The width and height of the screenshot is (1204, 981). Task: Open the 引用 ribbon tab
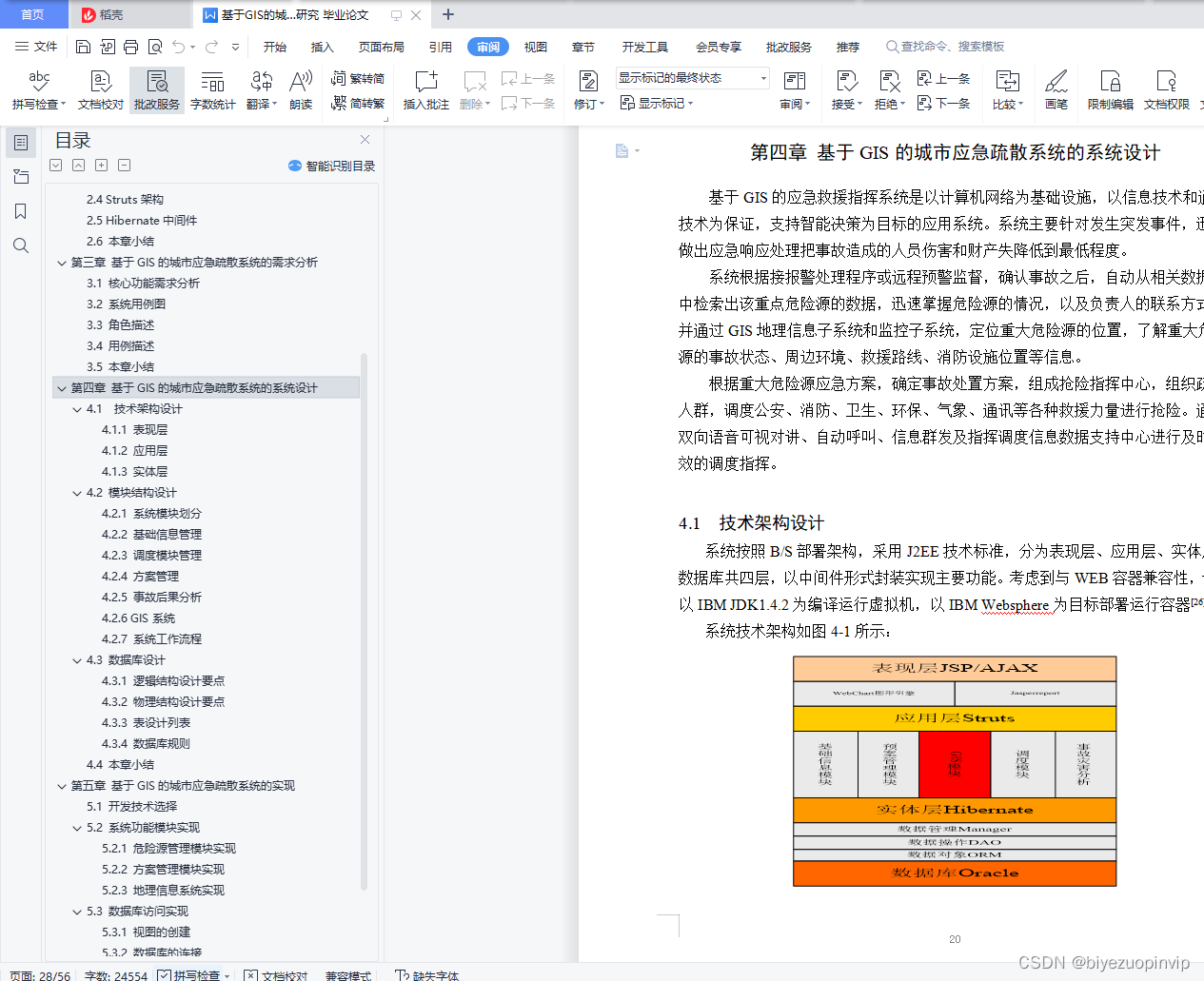pos(441,47)
